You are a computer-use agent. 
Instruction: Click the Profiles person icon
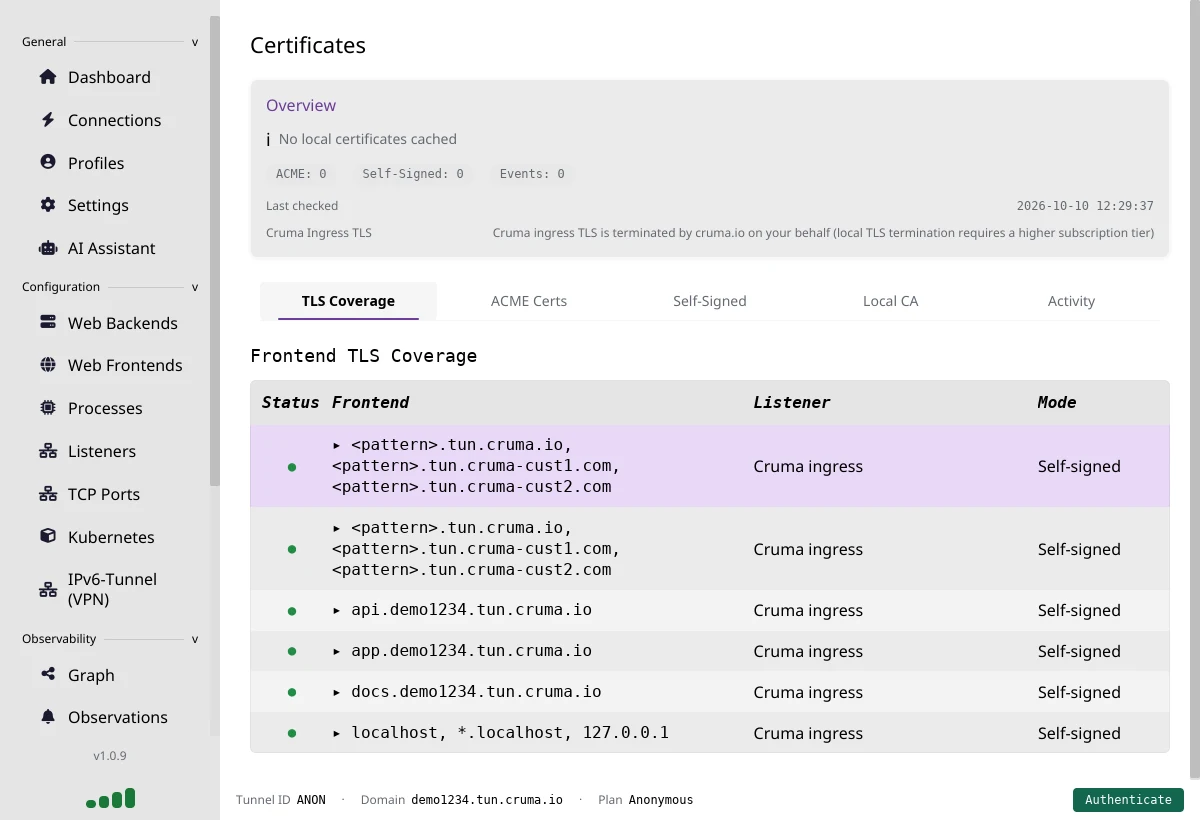coord(48,162)
